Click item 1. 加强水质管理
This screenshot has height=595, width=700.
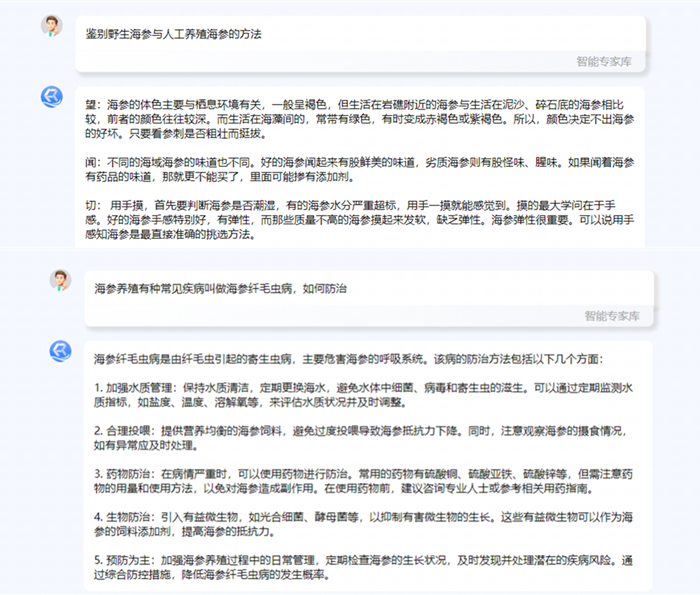click(363, 395)
